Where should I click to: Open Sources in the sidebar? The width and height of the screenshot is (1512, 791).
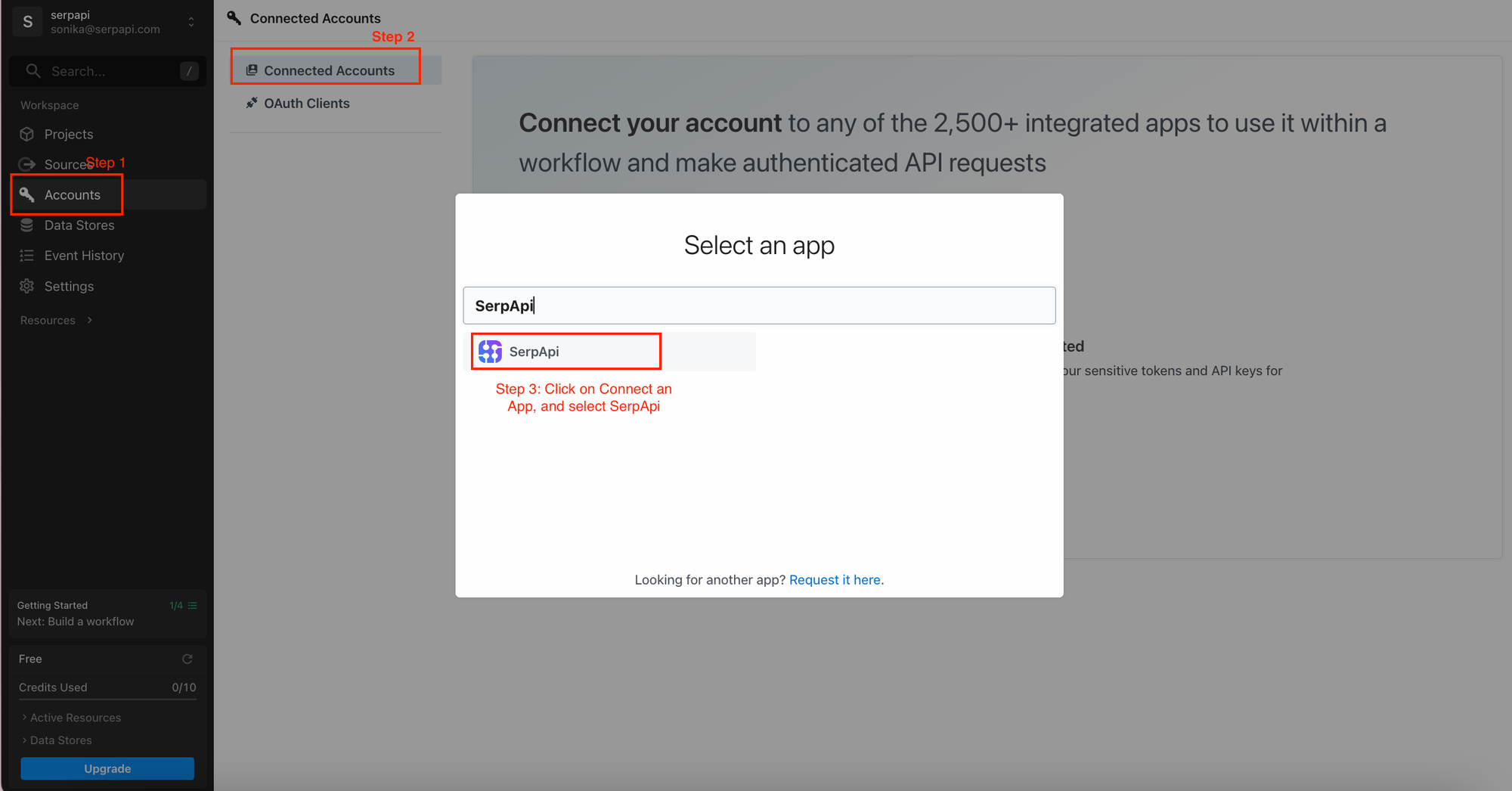(x=107, y=164)
